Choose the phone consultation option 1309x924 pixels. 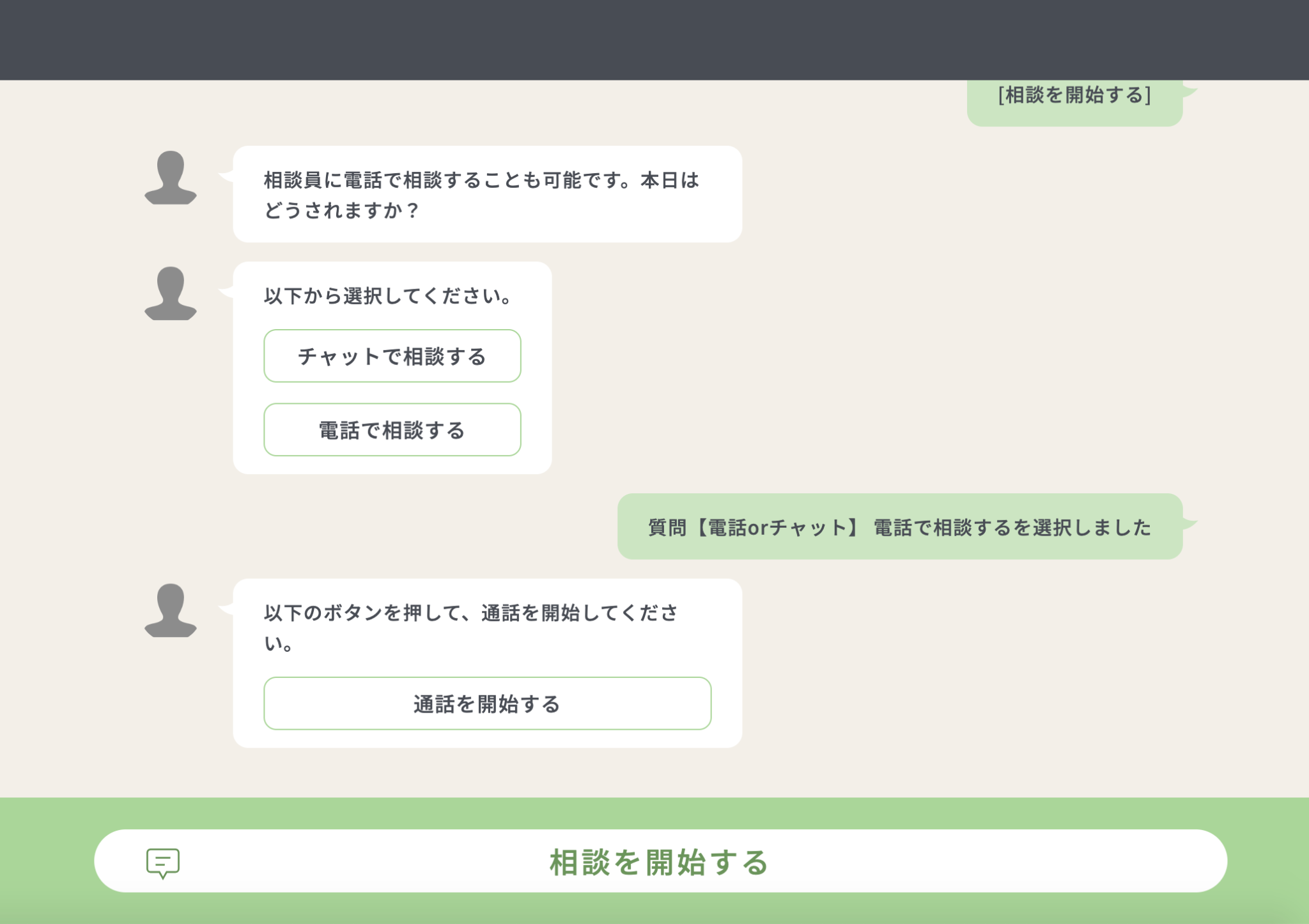click(392, 430)
